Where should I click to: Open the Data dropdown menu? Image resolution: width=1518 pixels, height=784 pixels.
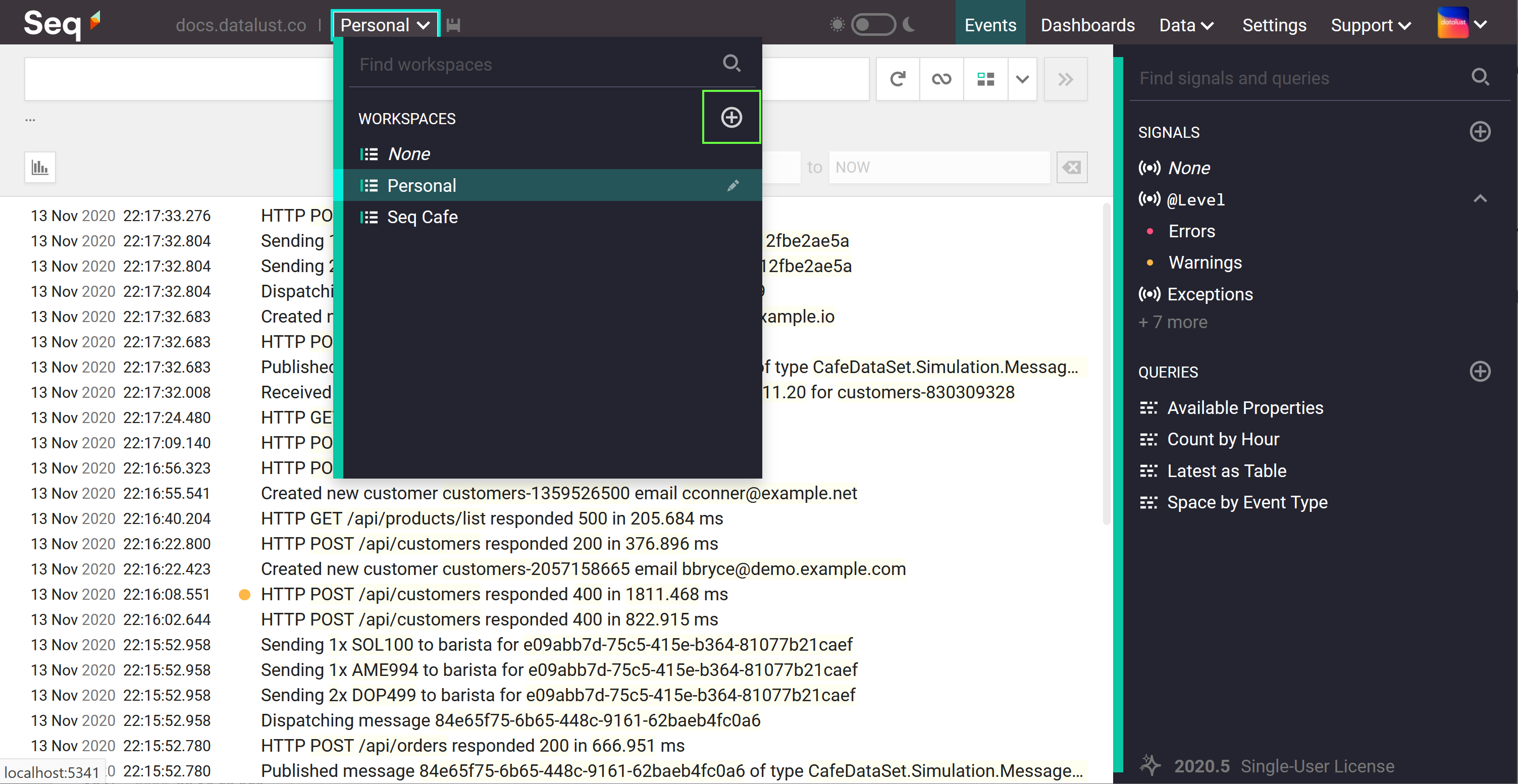[x=1186, y=25]
